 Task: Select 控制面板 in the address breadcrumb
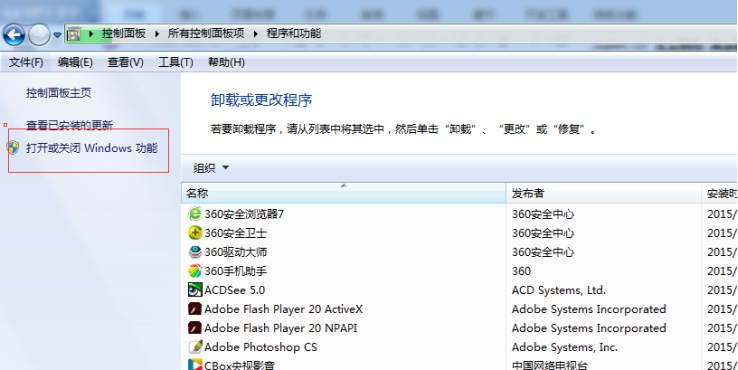[x=124, y=33]
